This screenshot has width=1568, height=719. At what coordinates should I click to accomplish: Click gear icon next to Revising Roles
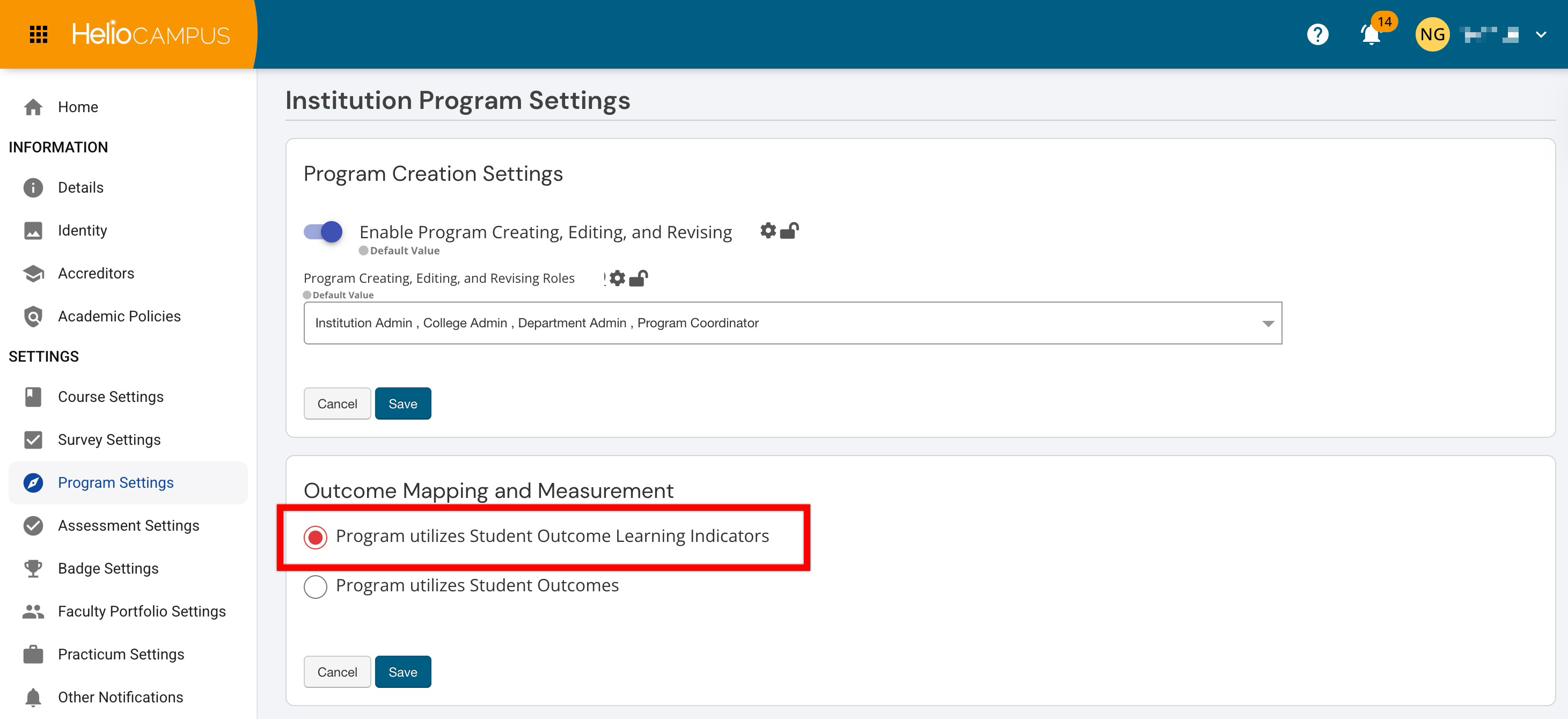tap(617, 278)
